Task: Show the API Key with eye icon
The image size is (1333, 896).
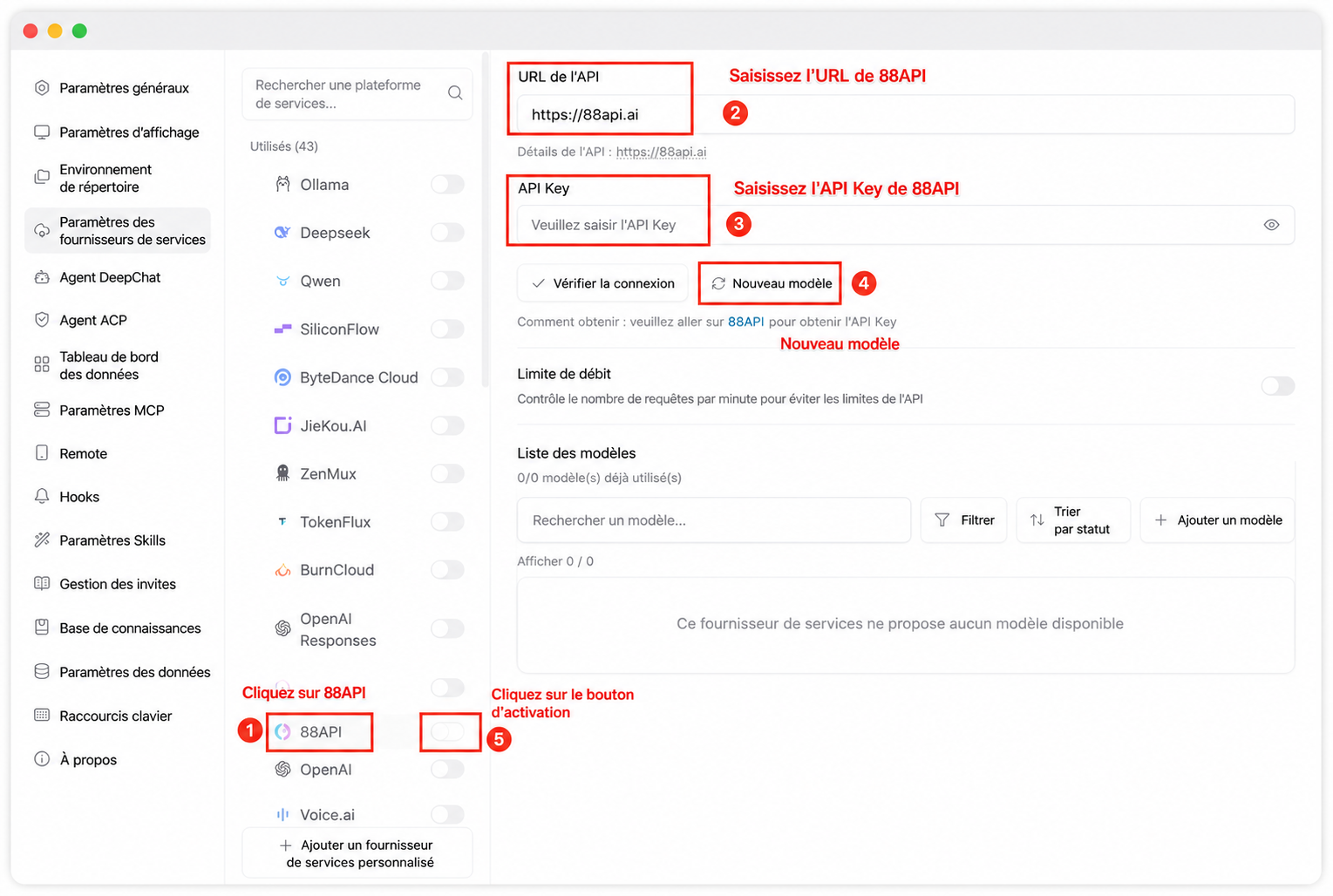Action: (x=1272, y=225)
